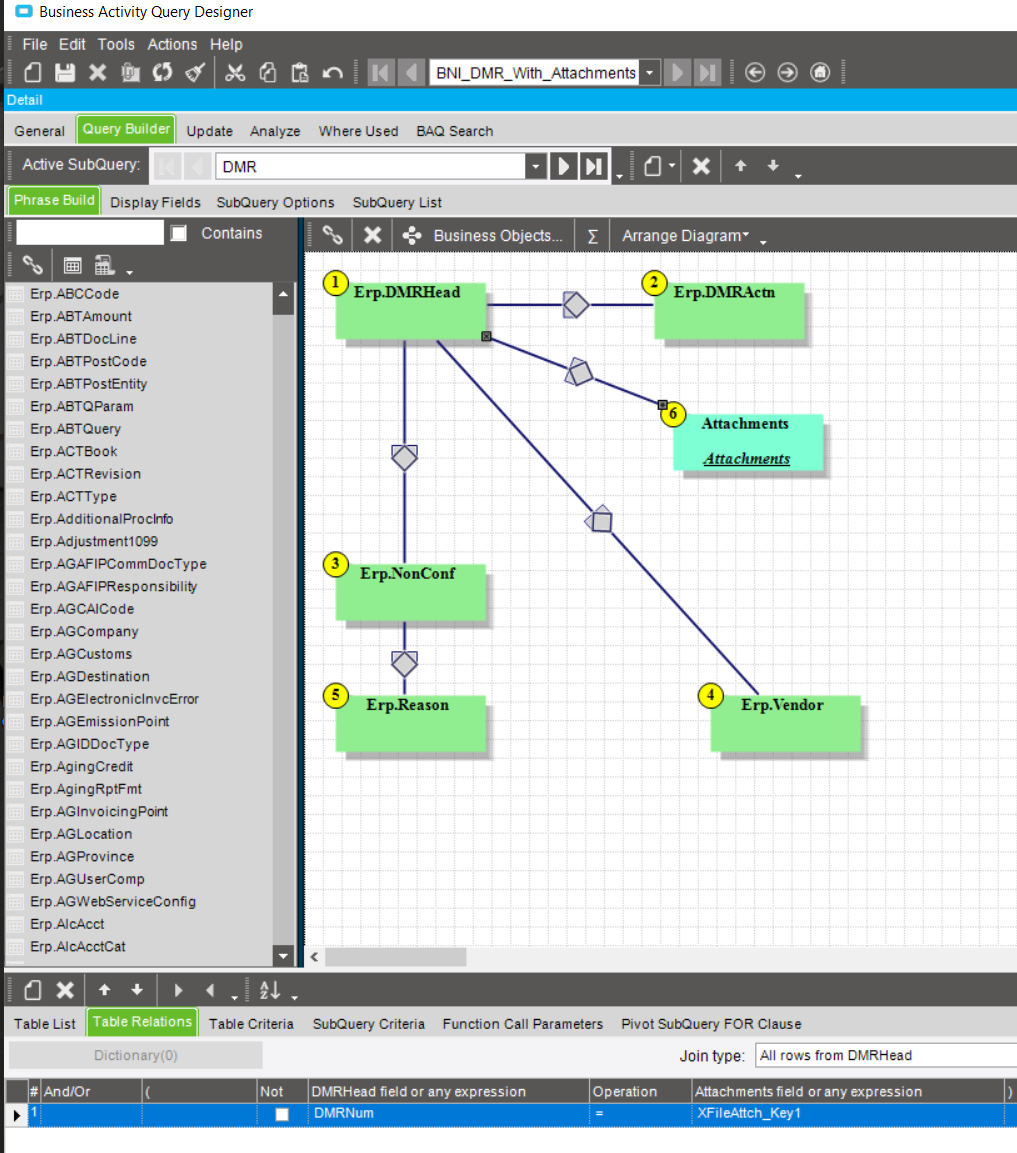Expand the Active SubQuery dropdown
Screen dimensions: 1017x1153
point(536,167)
